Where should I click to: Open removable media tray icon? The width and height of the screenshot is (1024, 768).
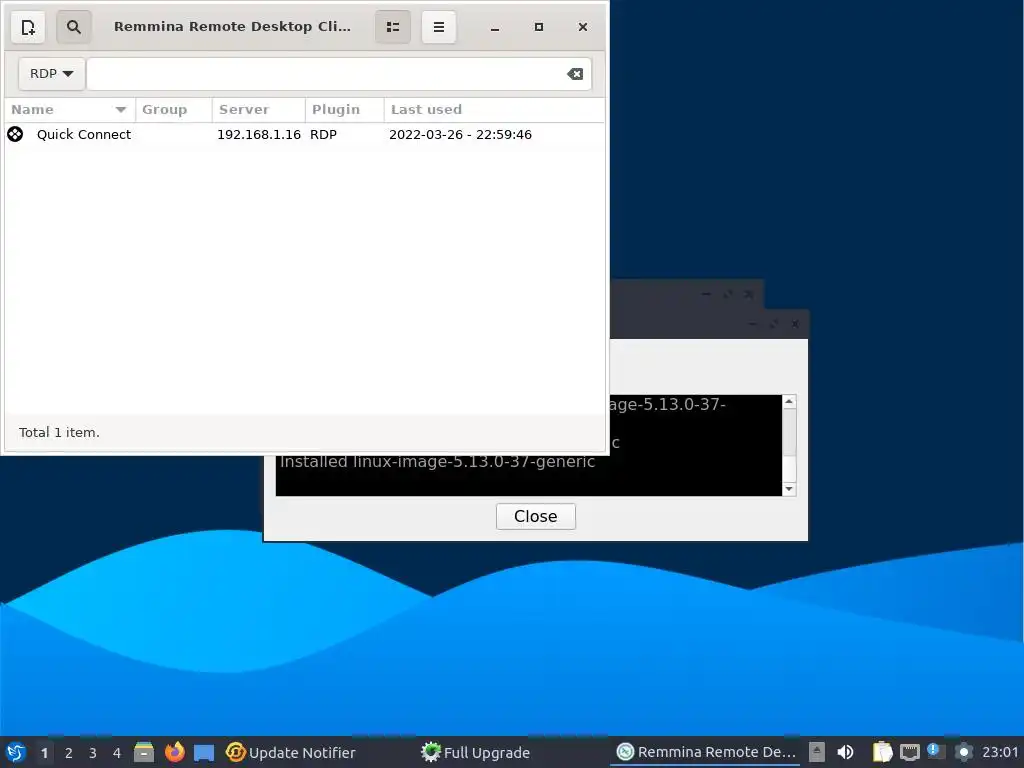coord(817,752)
